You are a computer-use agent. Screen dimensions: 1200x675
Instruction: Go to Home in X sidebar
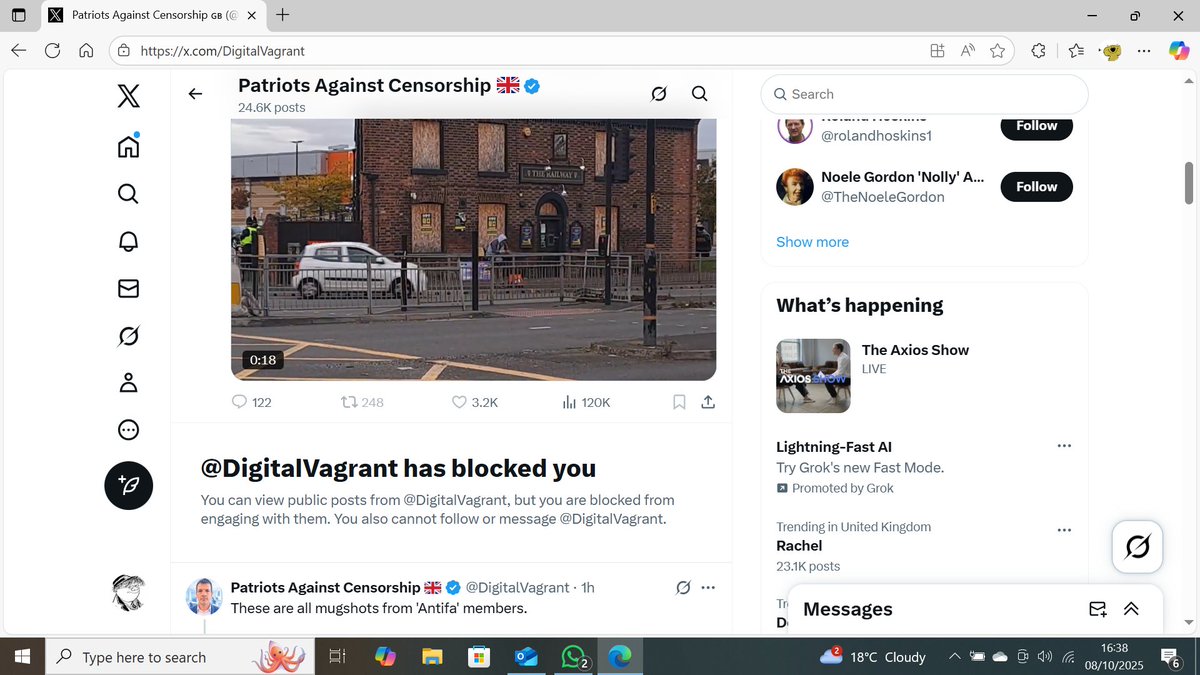point(128,146)
